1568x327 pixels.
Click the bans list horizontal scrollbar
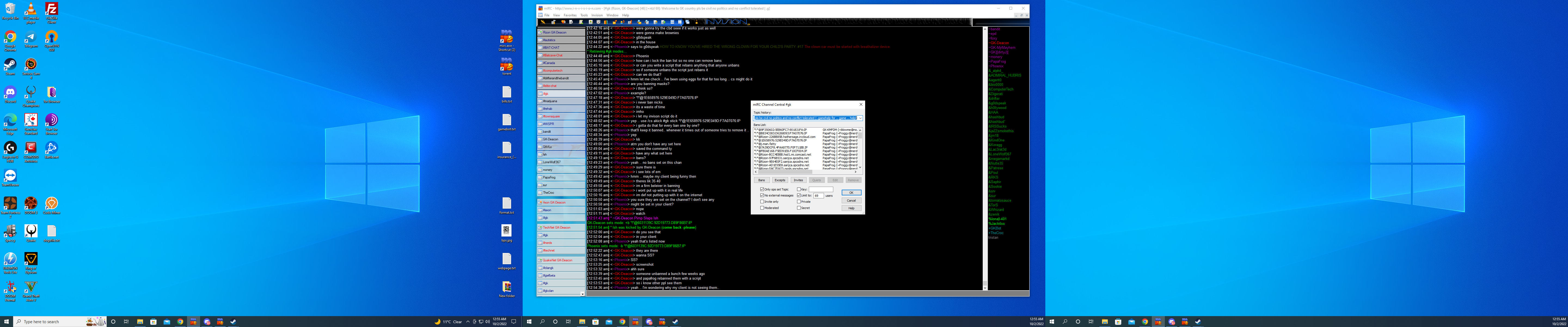click(806, 172)
